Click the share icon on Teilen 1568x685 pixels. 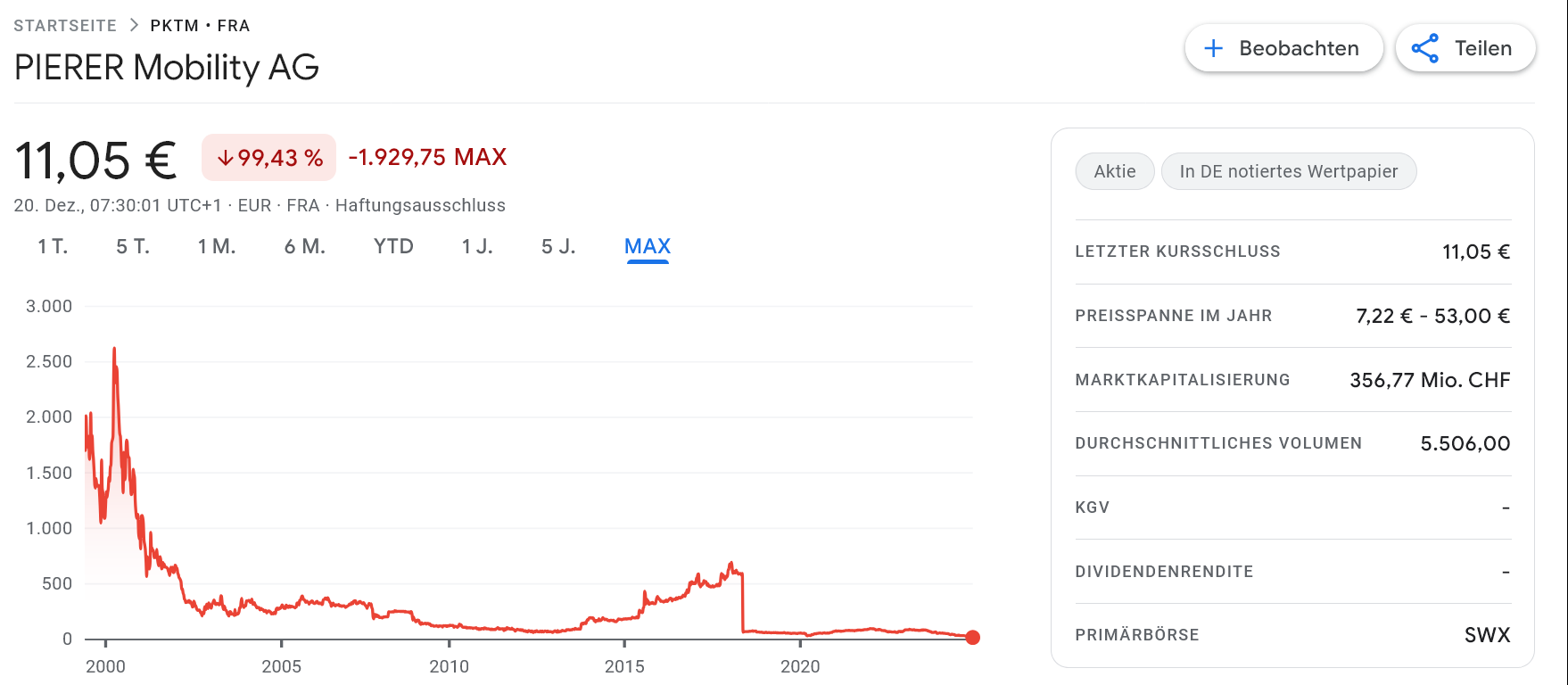pyautogui.click(x=1424, y=48)
